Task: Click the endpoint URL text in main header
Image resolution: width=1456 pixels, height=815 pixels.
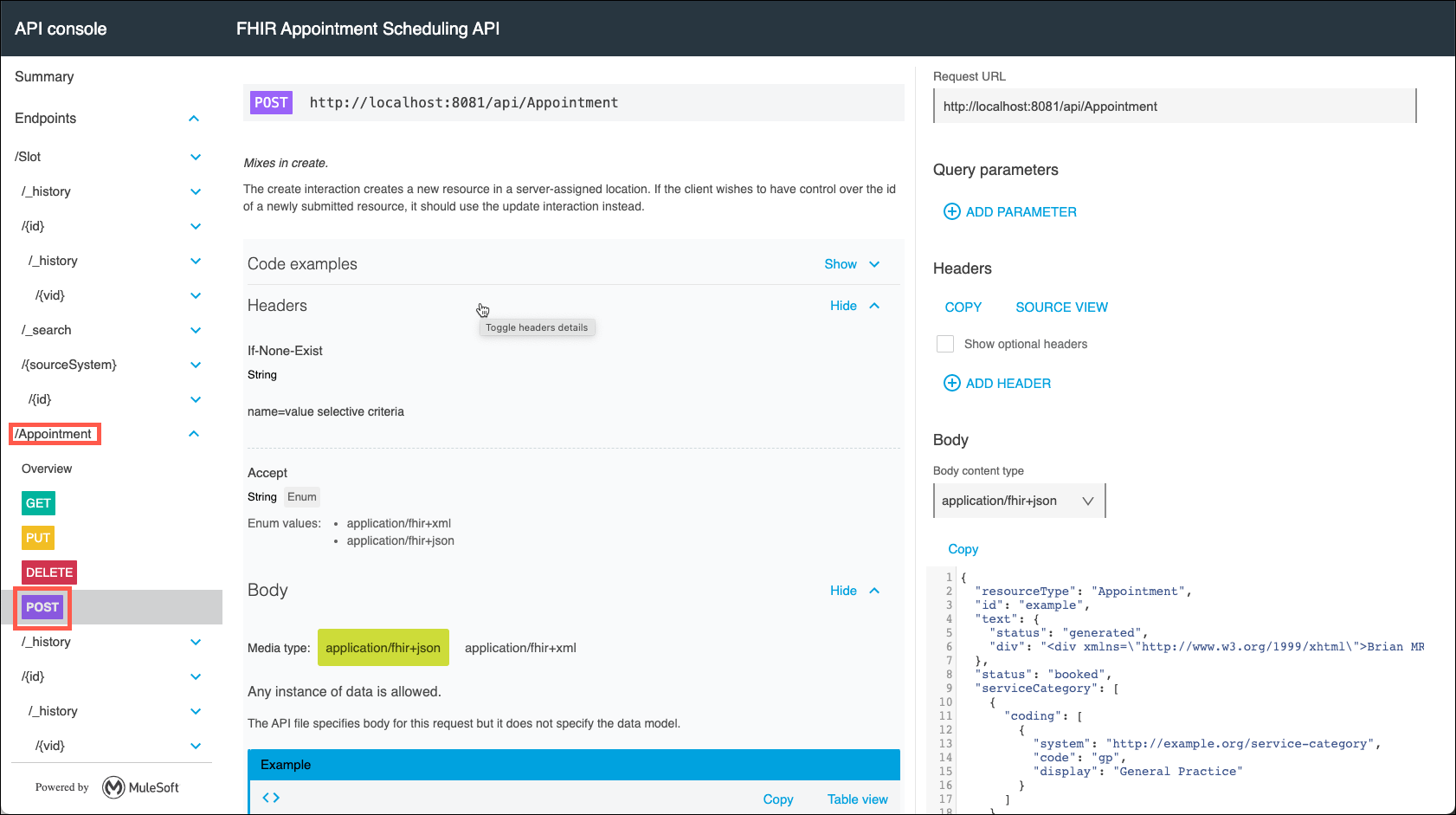Action: [464, 102]
